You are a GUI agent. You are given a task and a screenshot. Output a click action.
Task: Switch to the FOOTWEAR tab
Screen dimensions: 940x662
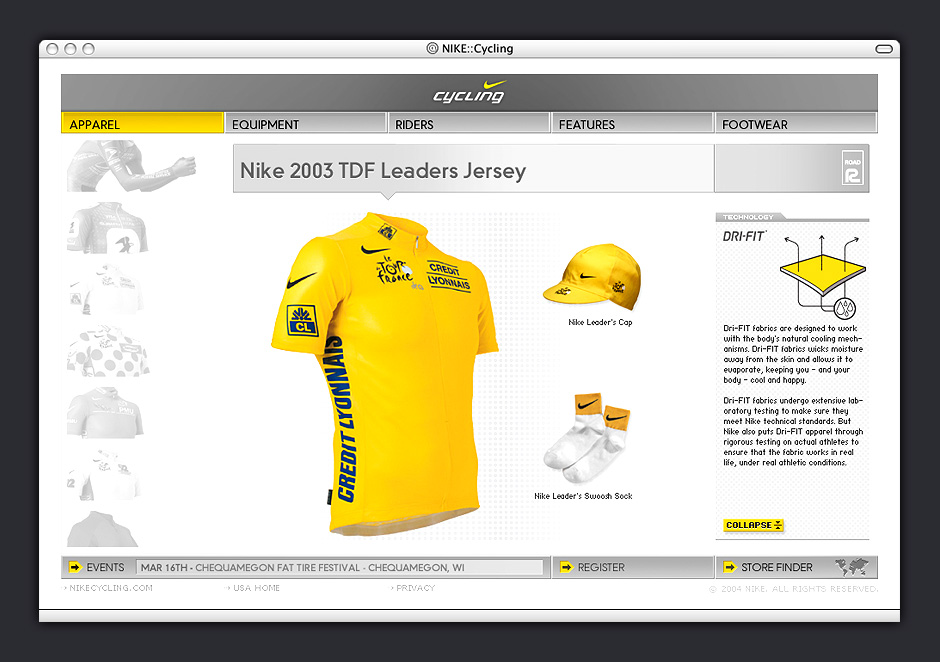click(x=796, y=124)
